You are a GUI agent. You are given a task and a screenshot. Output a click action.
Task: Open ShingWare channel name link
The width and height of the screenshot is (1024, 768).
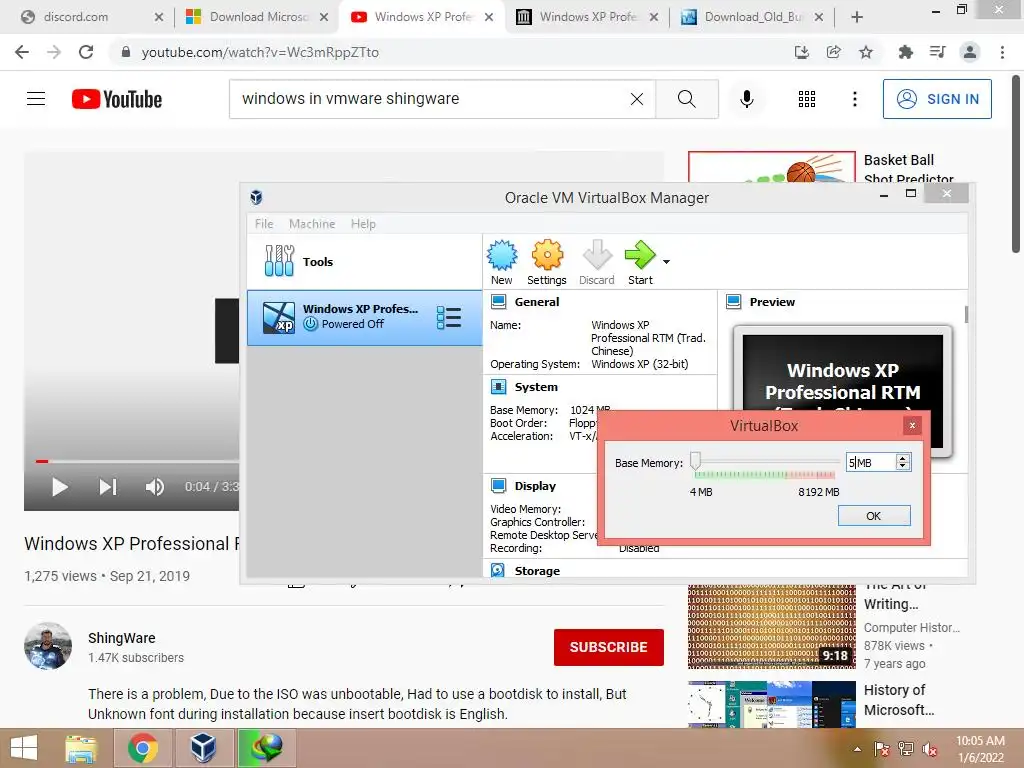point(121,638)
